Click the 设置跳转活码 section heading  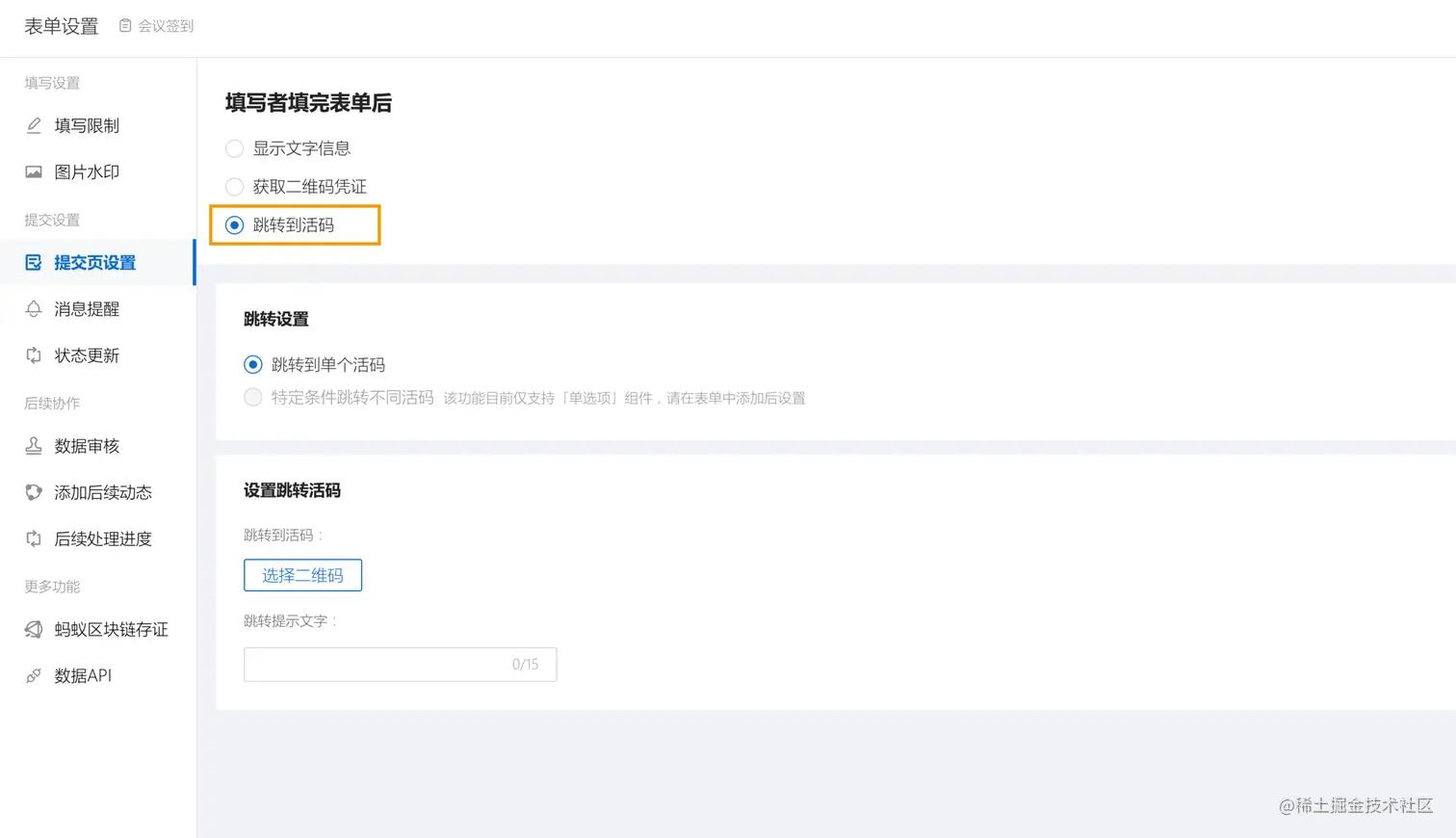click(292, 490)
